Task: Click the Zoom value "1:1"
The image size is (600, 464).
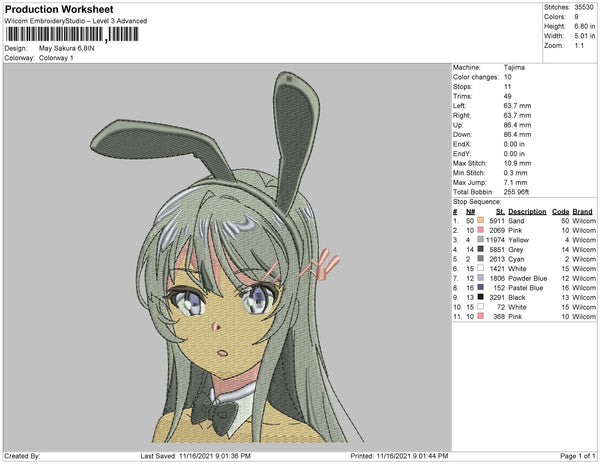Action: click(579, 46)
